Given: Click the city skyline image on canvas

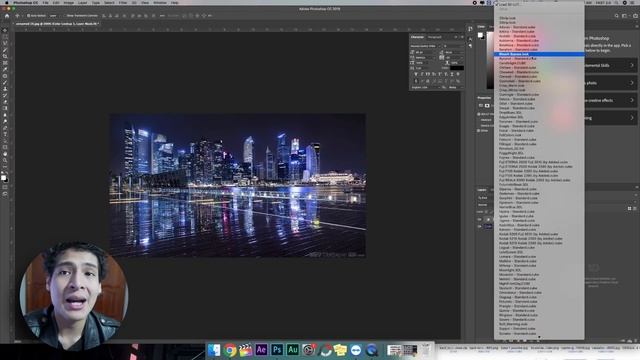Looking at the screenshot, I should [x=238, y=185].
